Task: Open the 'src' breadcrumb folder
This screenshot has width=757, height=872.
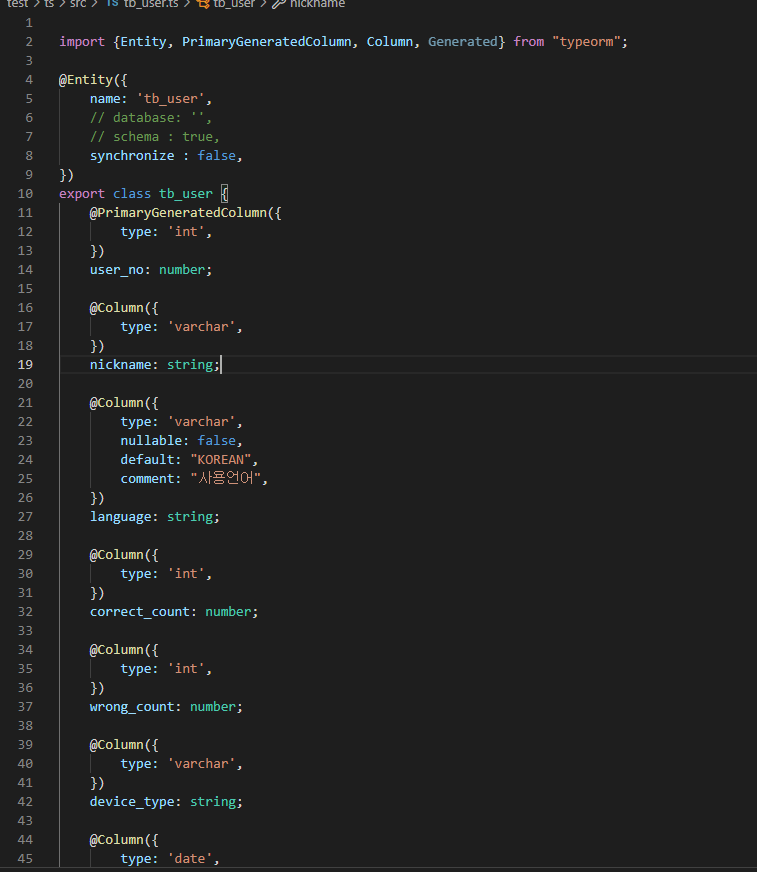Action: [78, 4]
